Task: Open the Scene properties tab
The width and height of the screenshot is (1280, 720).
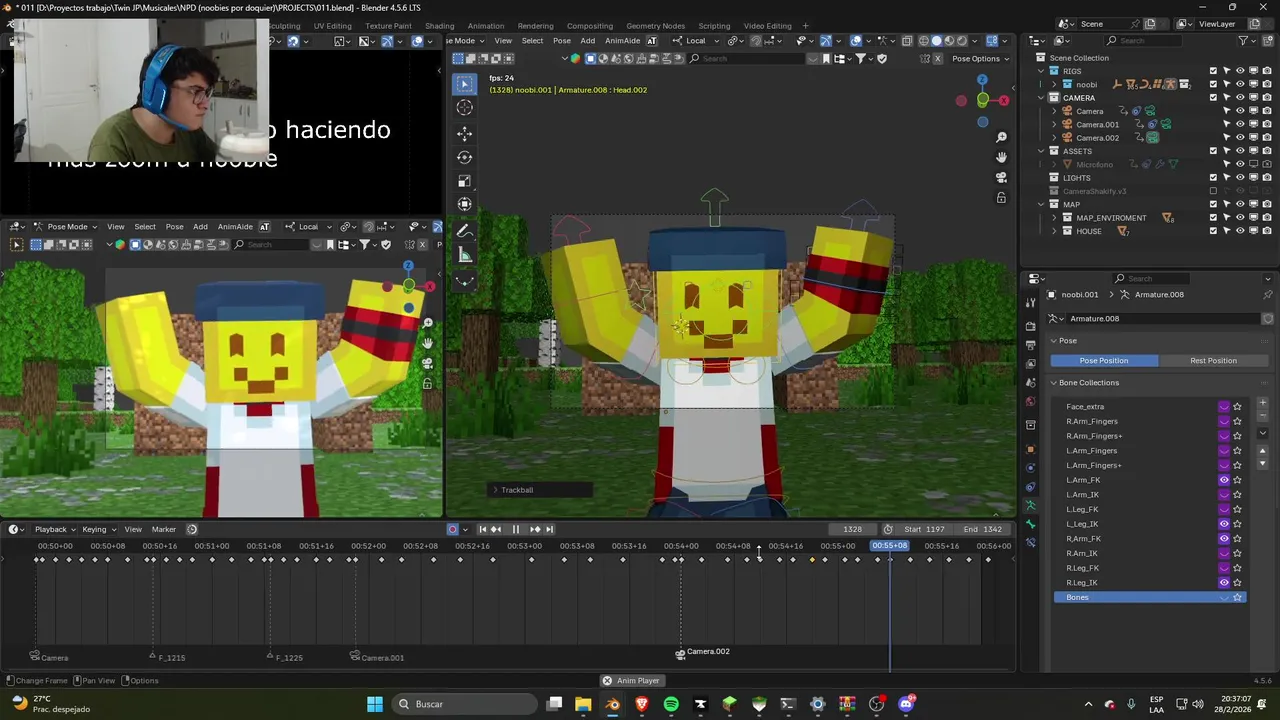Action: click(x=1031, y=383)
